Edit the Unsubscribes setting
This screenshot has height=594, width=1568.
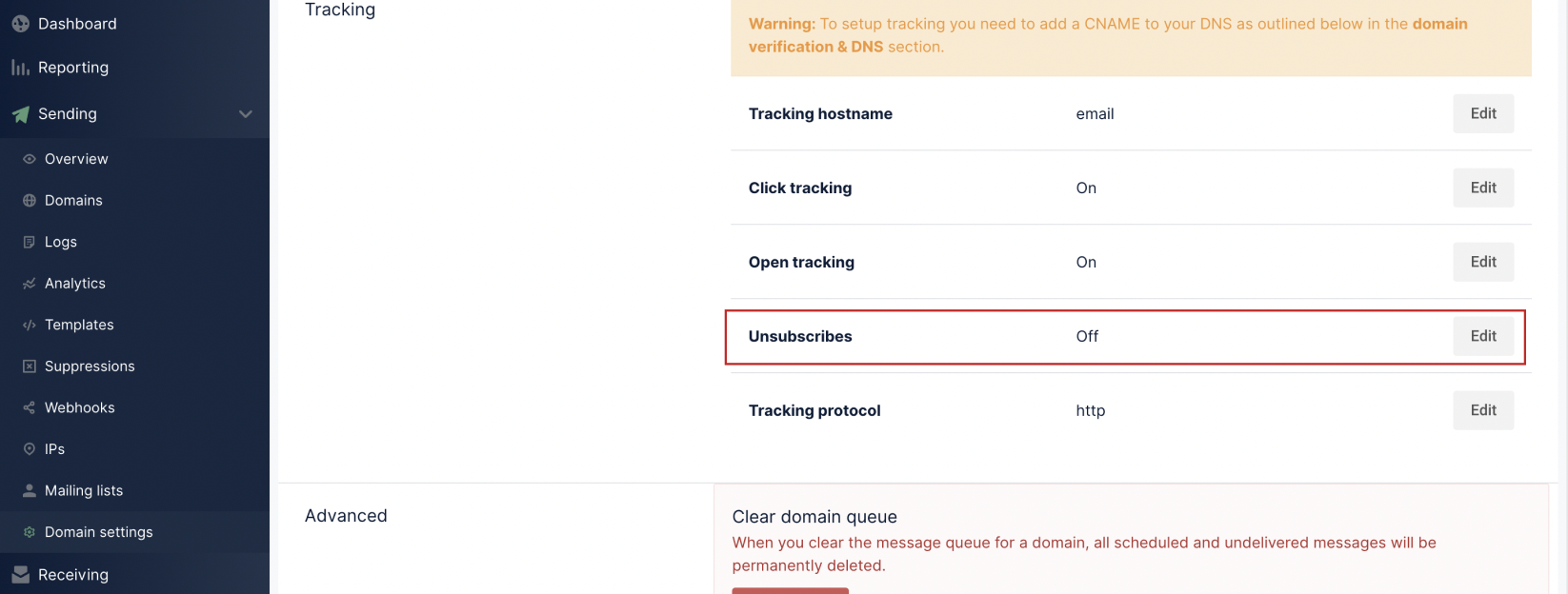click(1483, 336)
